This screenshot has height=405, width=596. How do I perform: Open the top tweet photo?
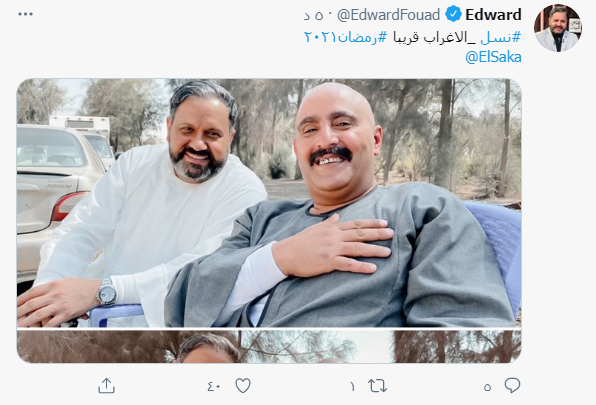(269, 202)
